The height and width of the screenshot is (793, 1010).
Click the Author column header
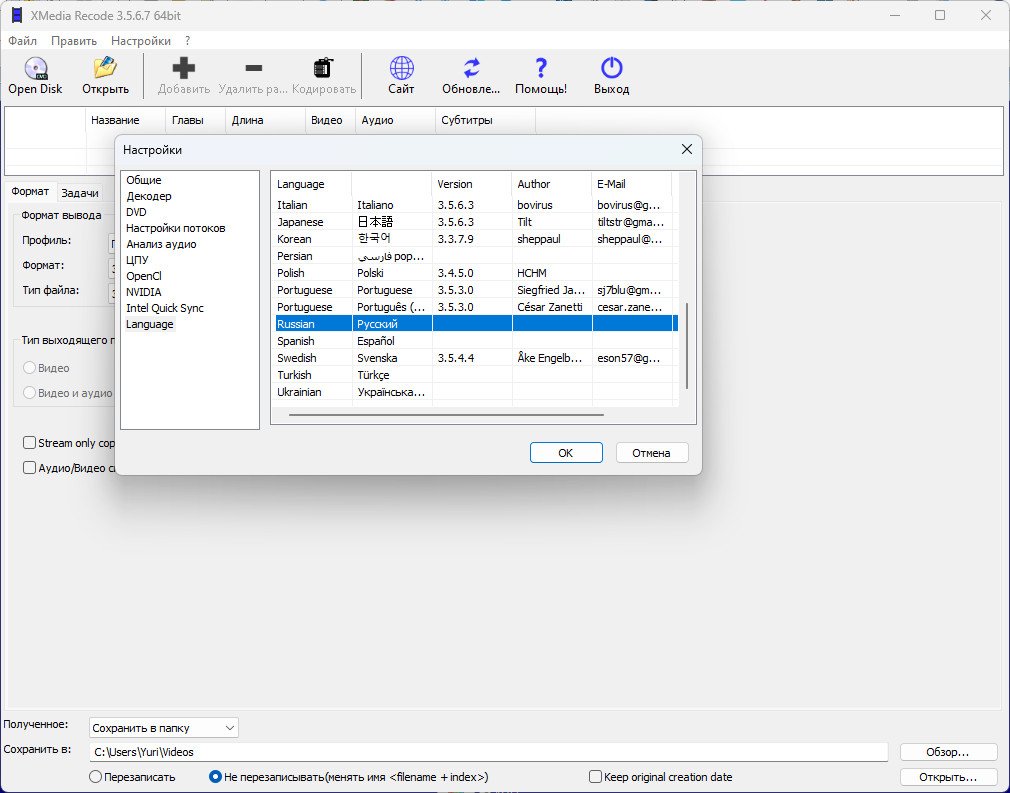click(551, 184)
